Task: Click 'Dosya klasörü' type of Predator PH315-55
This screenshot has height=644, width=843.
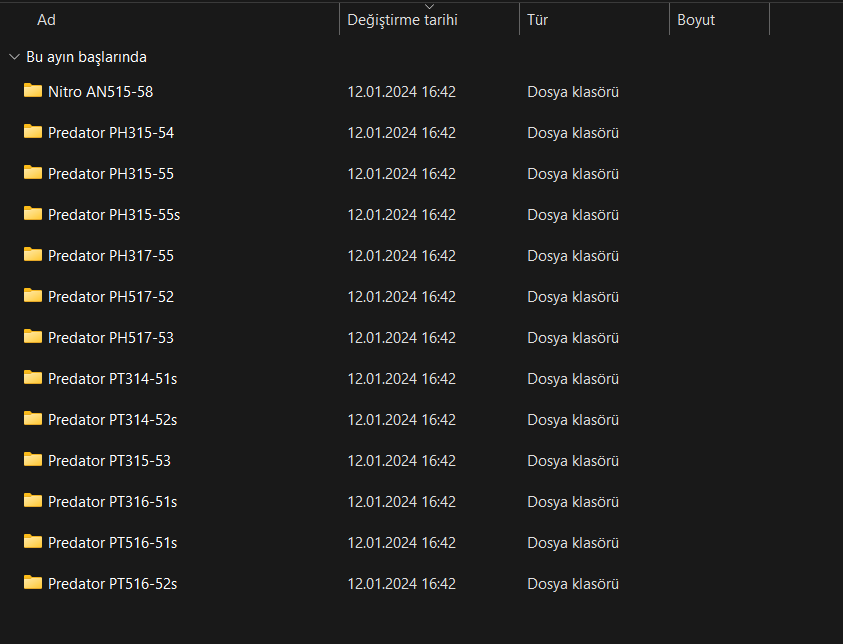Action: 573,174
